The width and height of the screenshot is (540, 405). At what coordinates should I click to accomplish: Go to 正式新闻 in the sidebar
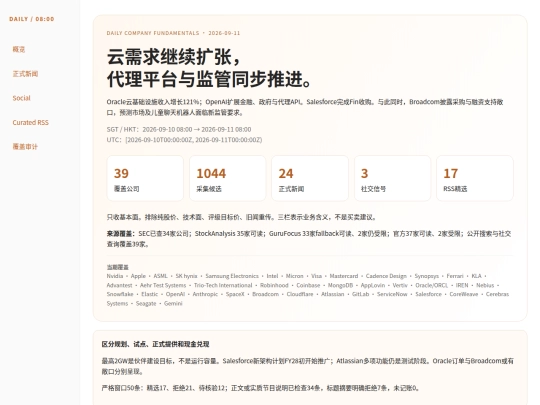tap(25, 74)
